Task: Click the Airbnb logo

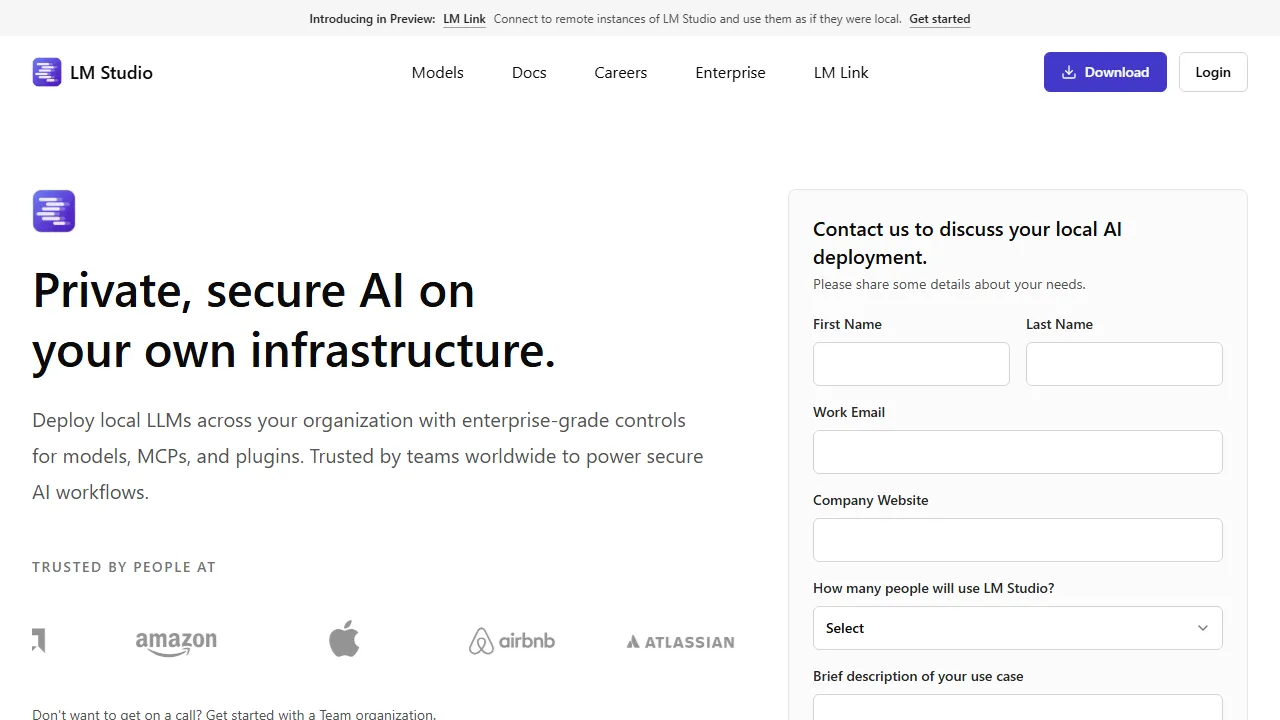Action: click(x=512, y=641)
